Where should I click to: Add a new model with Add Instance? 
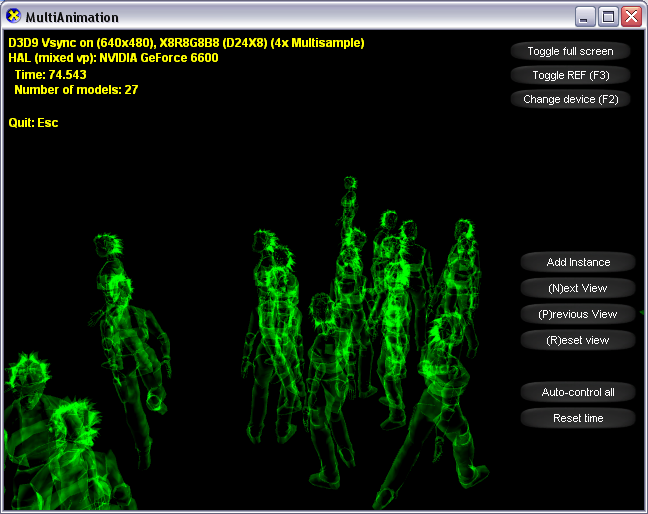[578, 262]
